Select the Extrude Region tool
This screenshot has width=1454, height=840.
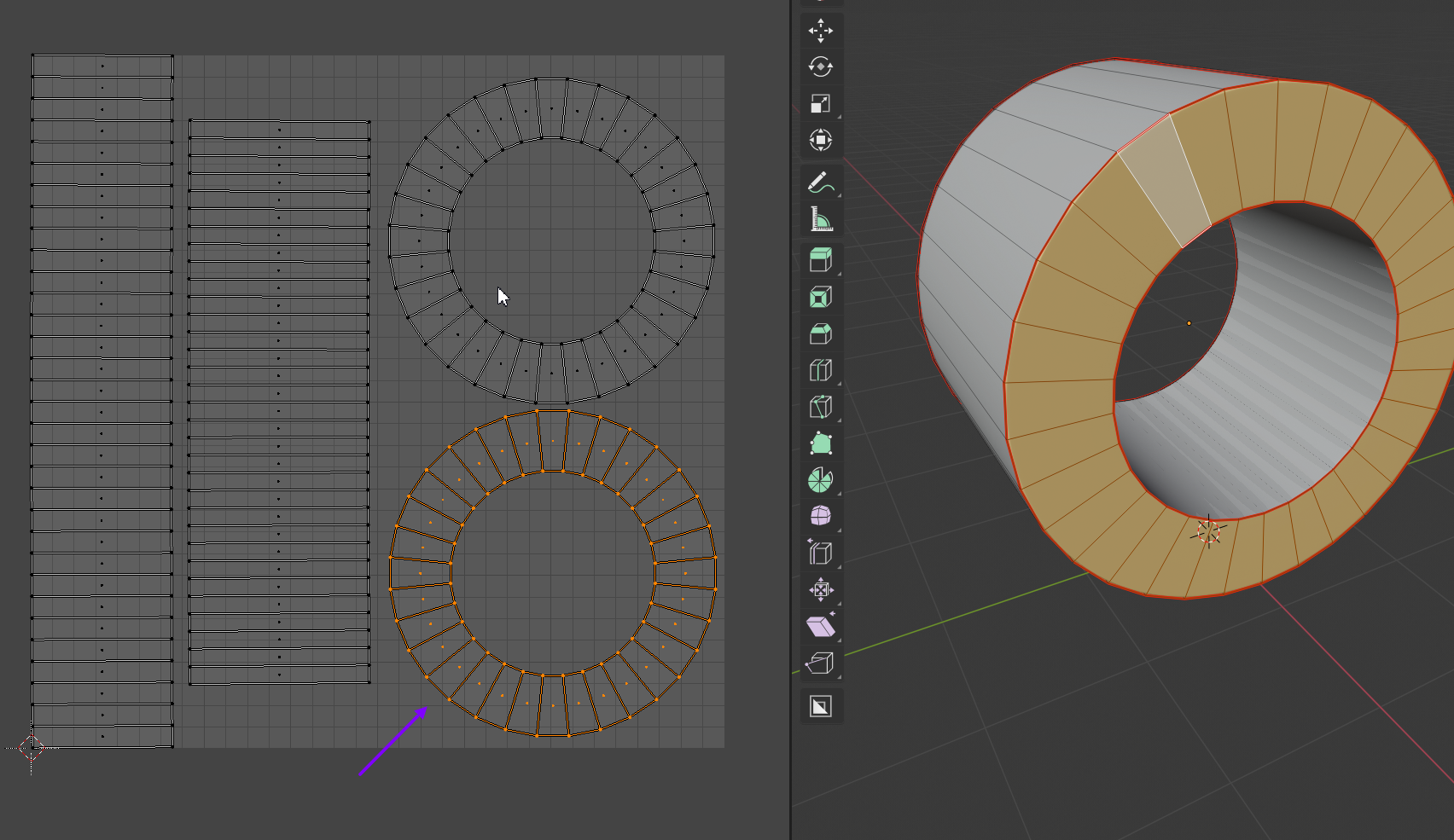[x=821, y=260]
